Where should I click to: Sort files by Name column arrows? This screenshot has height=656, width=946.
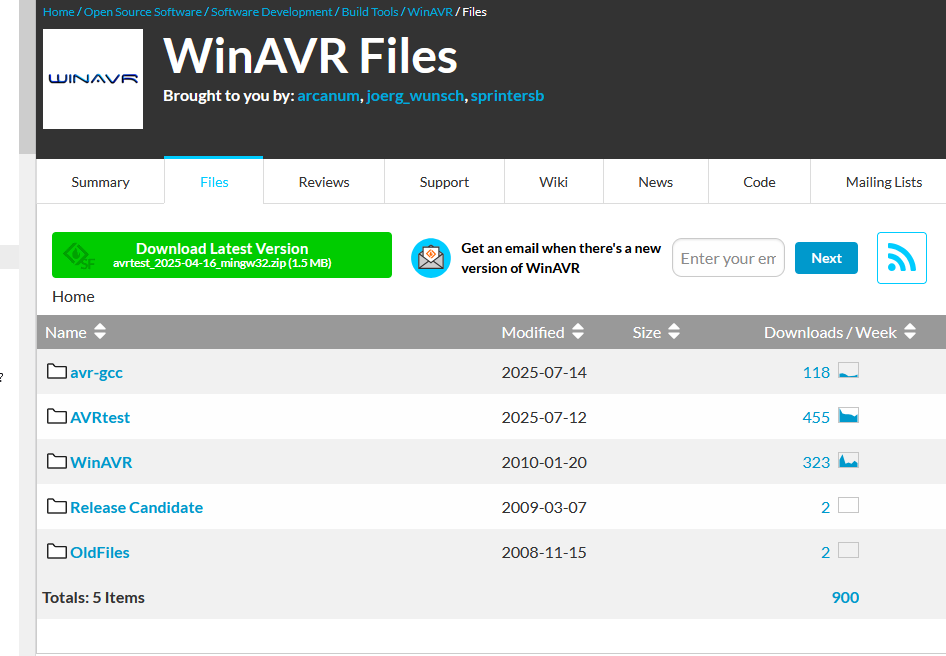[100, 331]
